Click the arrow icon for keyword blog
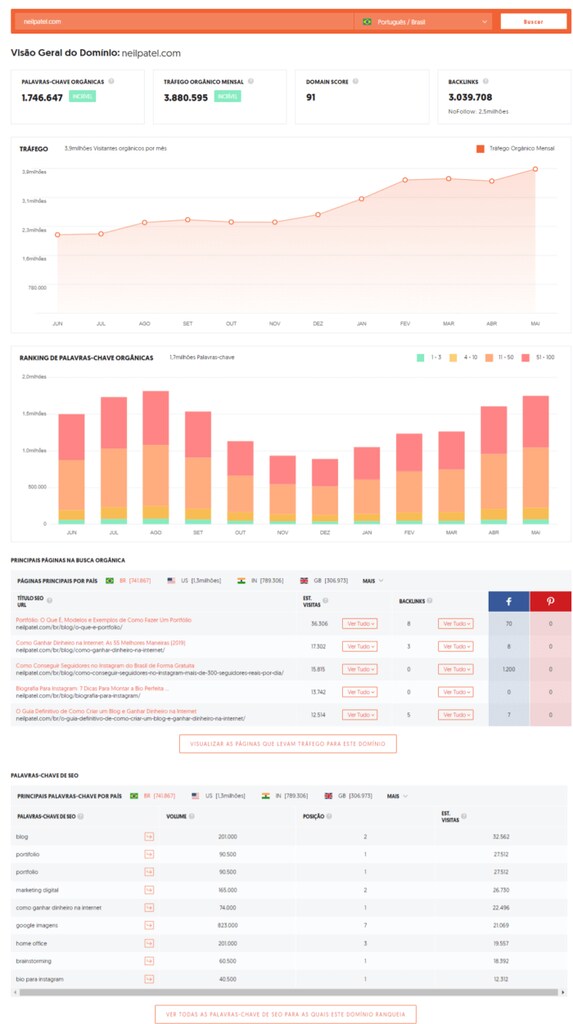Image resolution: width=573 pixels, height=1024 pixels. pyautogui.click(x=149, y=837)
